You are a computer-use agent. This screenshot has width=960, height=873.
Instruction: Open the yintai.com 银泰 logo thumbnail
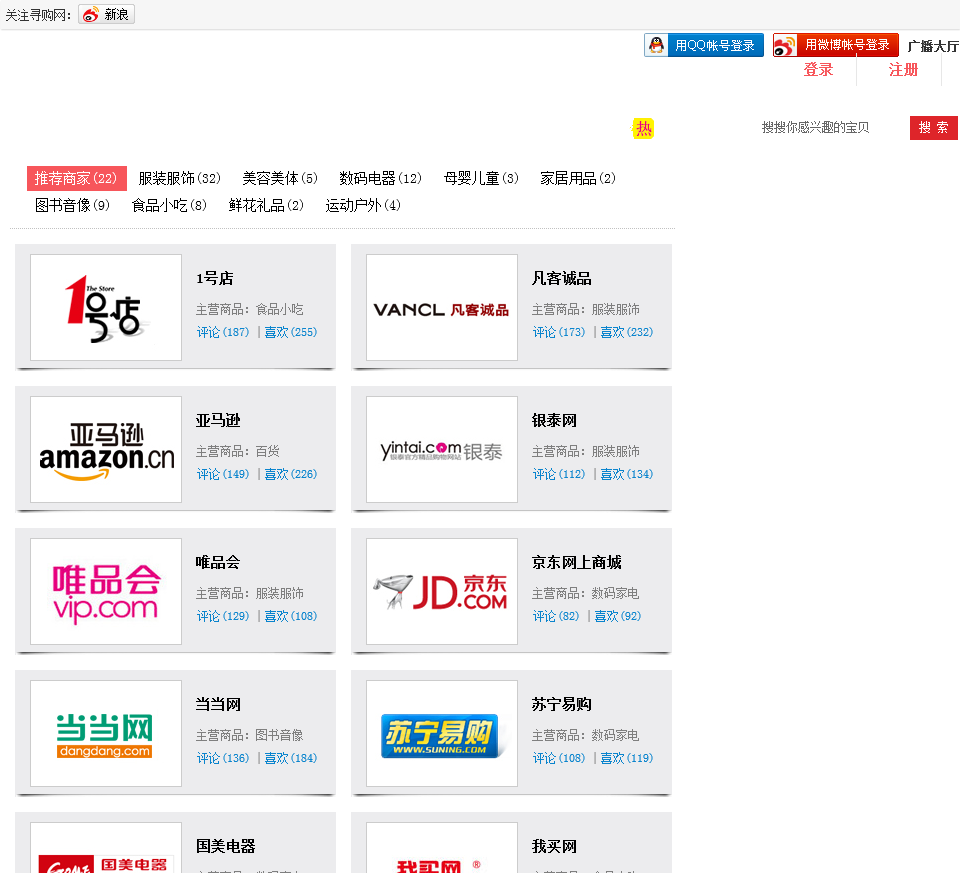click(x=442, y=449)
